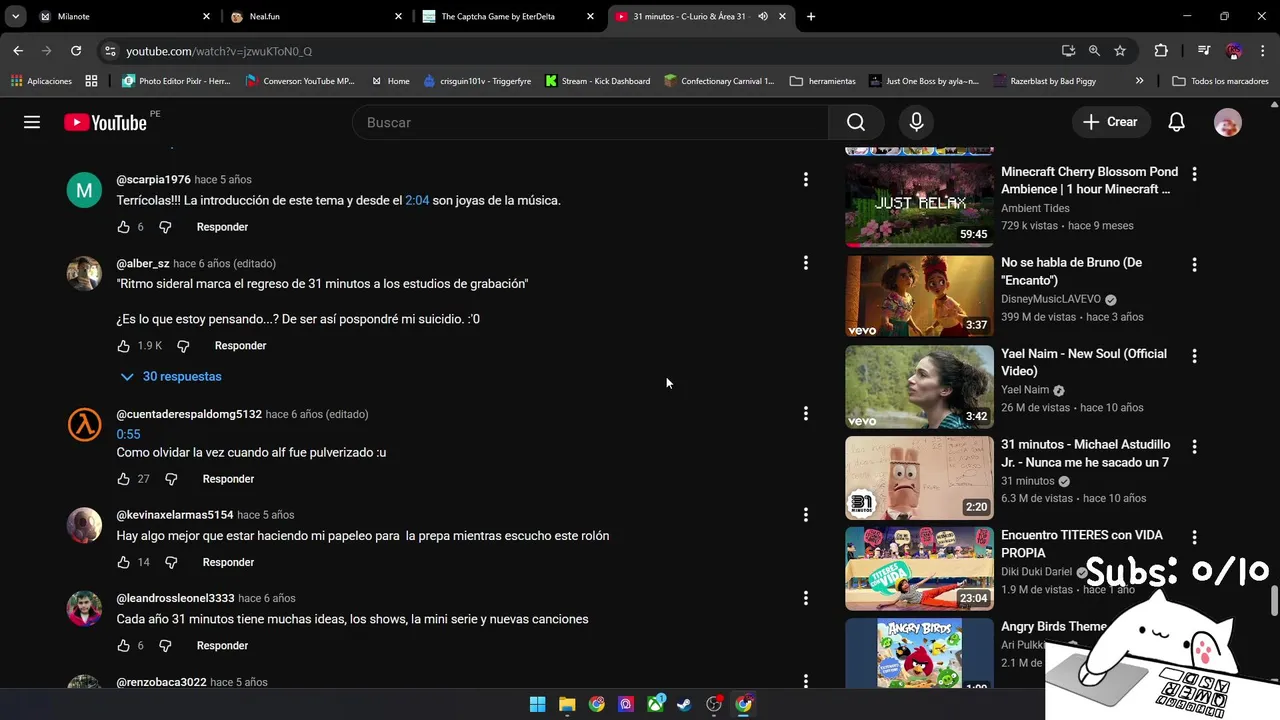The width and height of the screenshot is (1280, 720).
Task: Like the comment by @scarpia1976
Action: click(x=124, y=227)
